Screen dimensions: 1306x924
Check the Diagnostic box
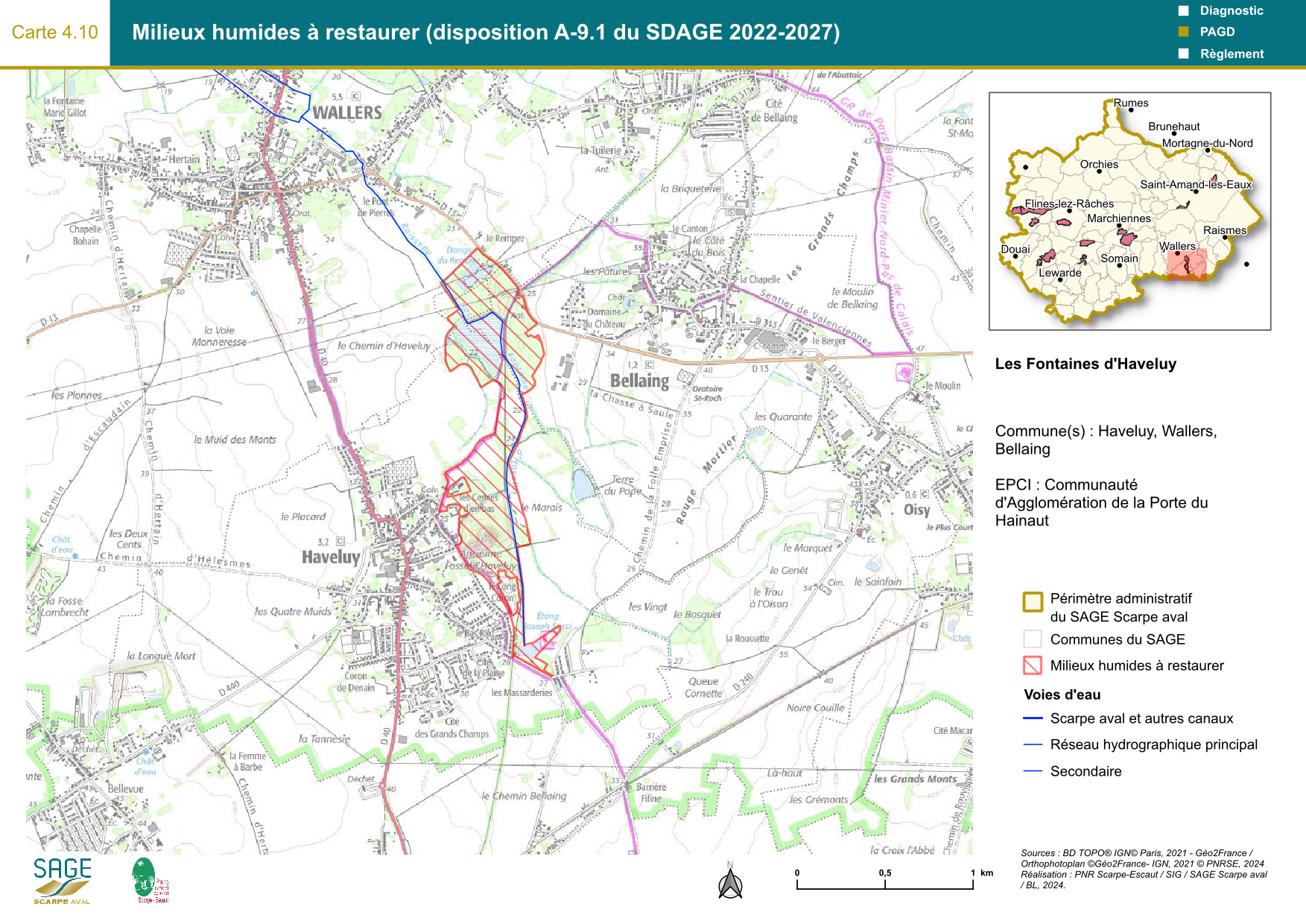click(x=1183, y=11)
